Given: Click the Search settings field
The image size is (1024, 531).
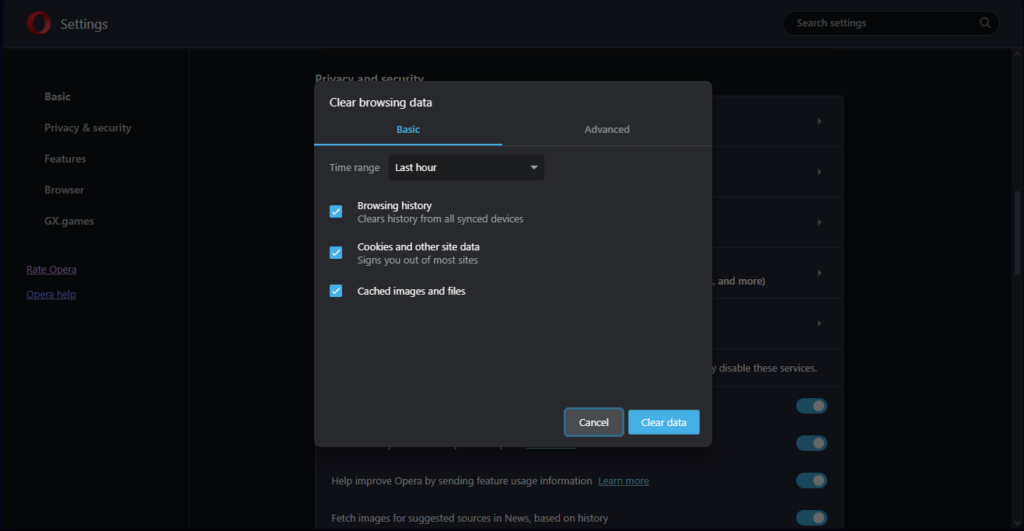Looking at the screenshot, I should click(891, 23).
